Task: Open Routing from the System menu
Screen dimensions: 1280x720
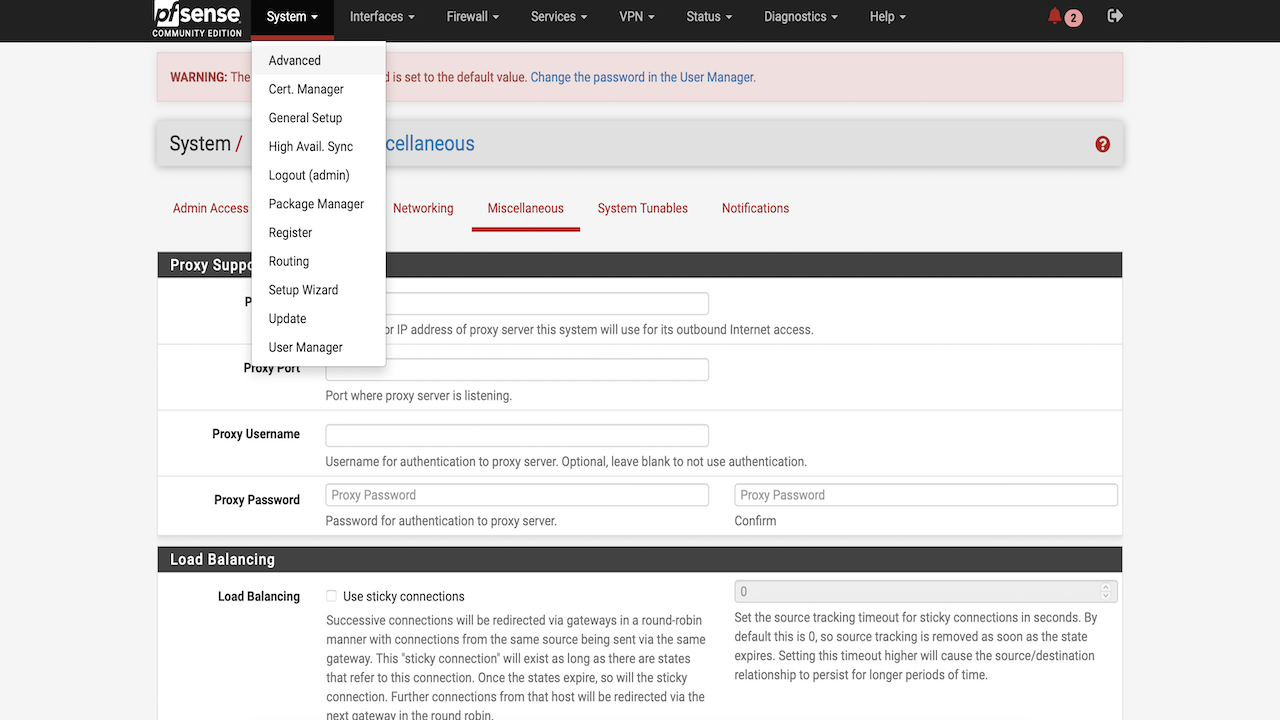Action: tap(318, 262)
